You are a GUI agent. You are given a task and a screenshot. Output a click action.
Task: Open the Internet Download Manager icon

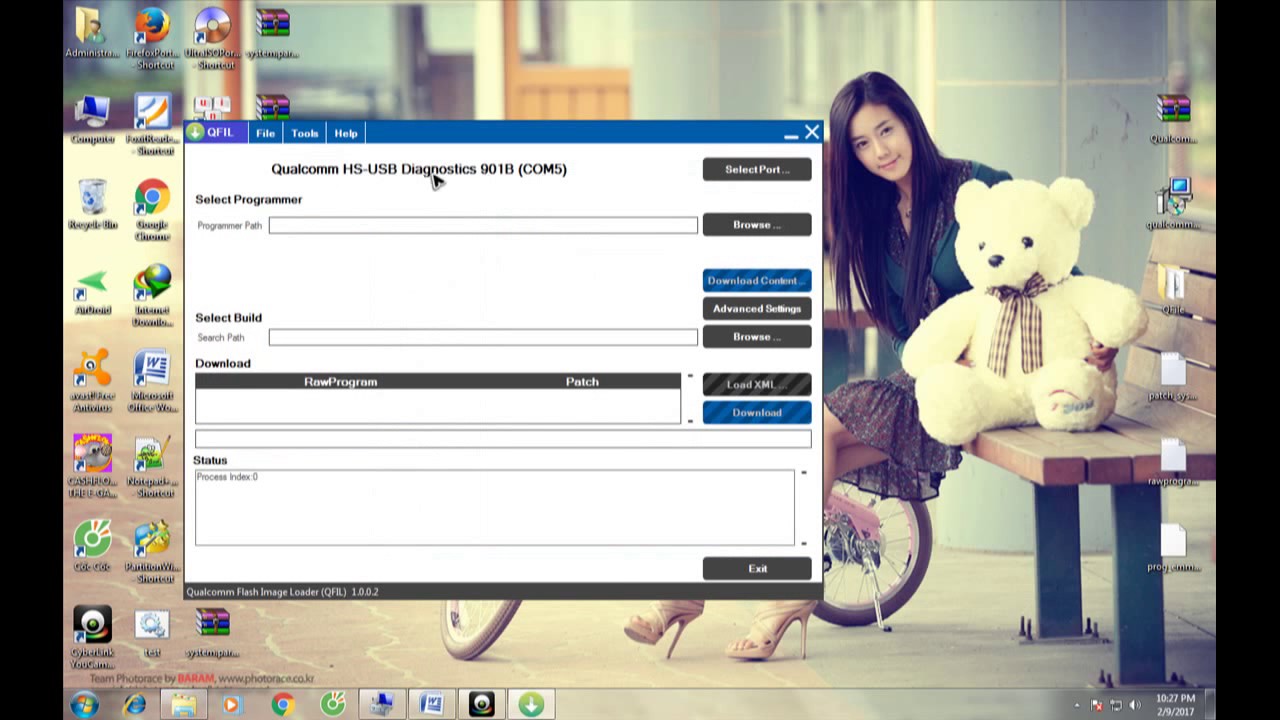(x=153, y=296)
